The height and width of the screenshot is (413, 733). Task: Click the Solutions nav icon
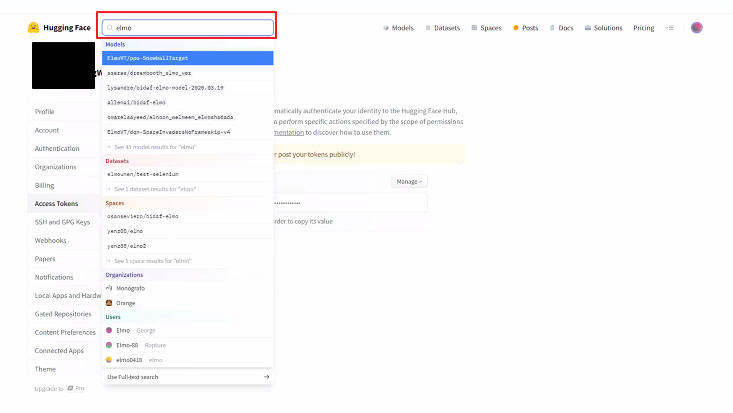click(588, 28)
